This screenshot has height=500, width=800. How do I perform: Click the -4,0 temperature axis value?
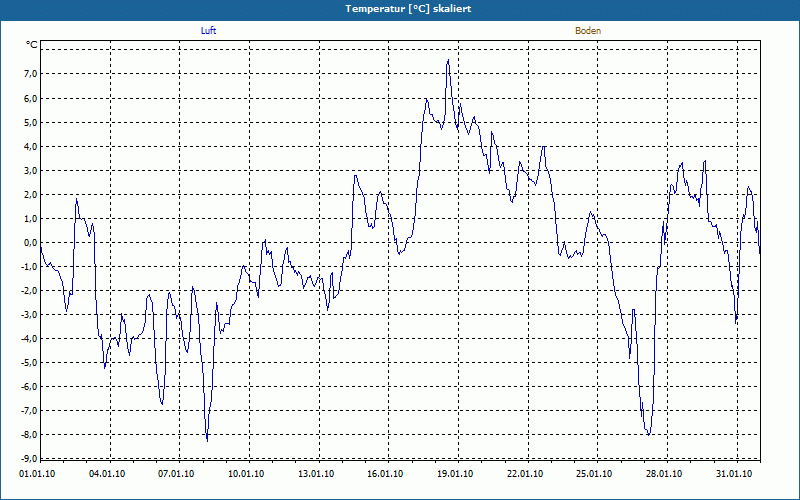click(29, 338)
